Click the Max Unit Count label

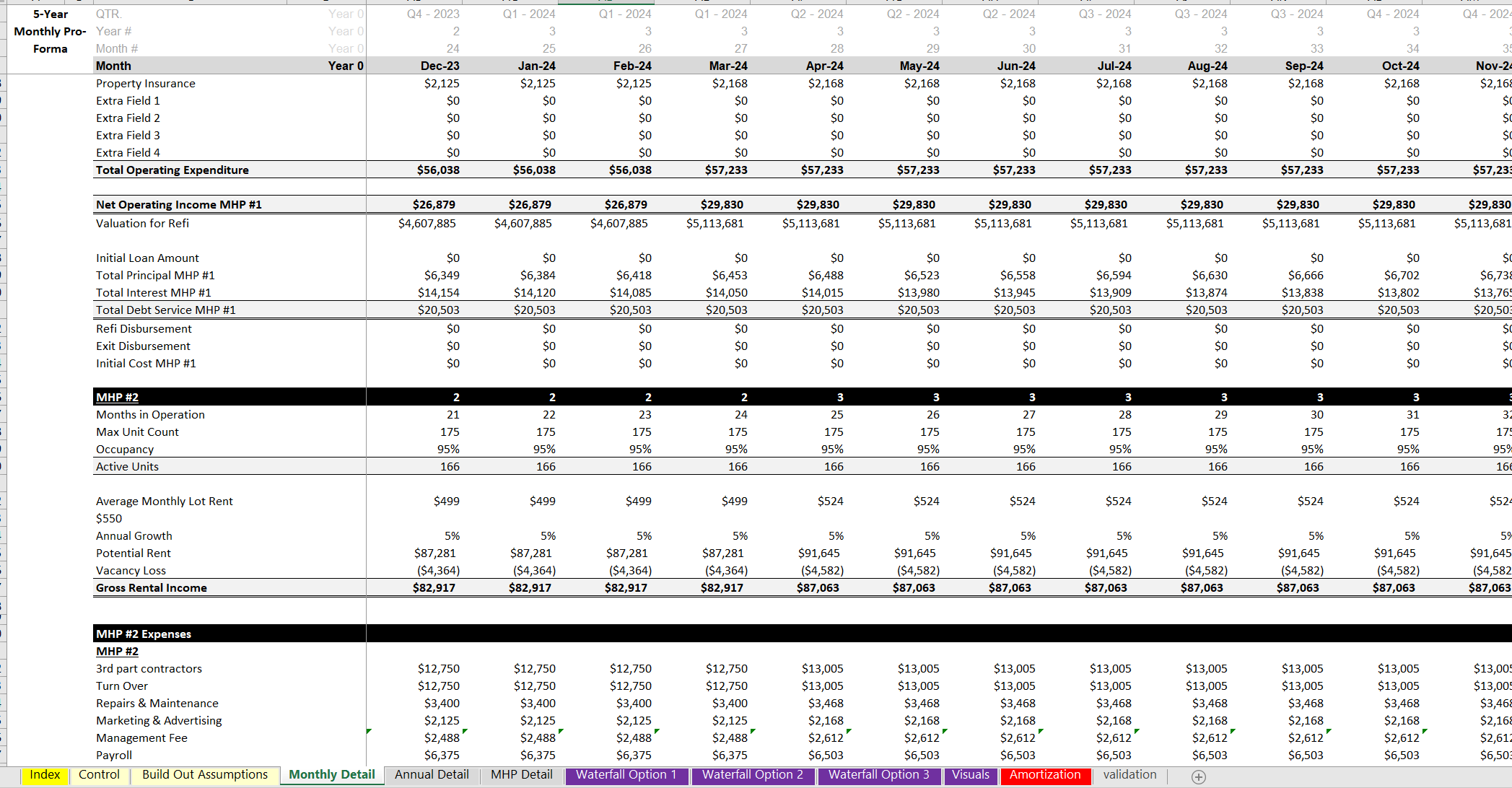click(x=138, y=432)
